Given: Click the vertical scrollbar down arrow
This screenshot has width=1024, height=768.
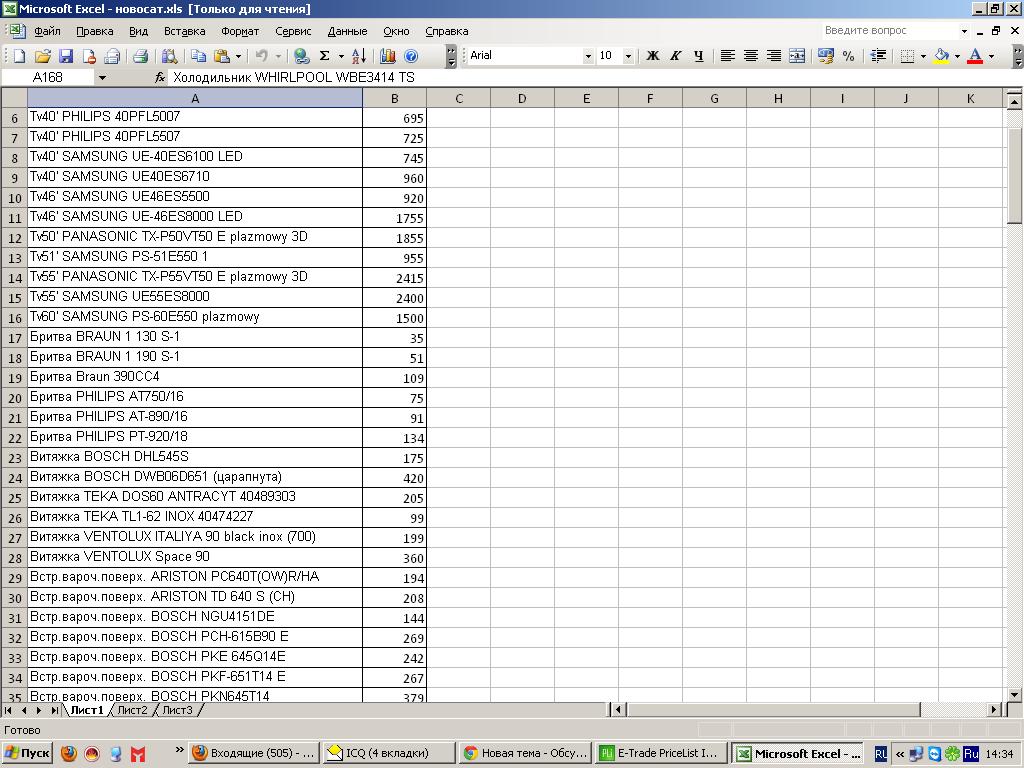Looking at the screenshot, I should click(1014, 694).
